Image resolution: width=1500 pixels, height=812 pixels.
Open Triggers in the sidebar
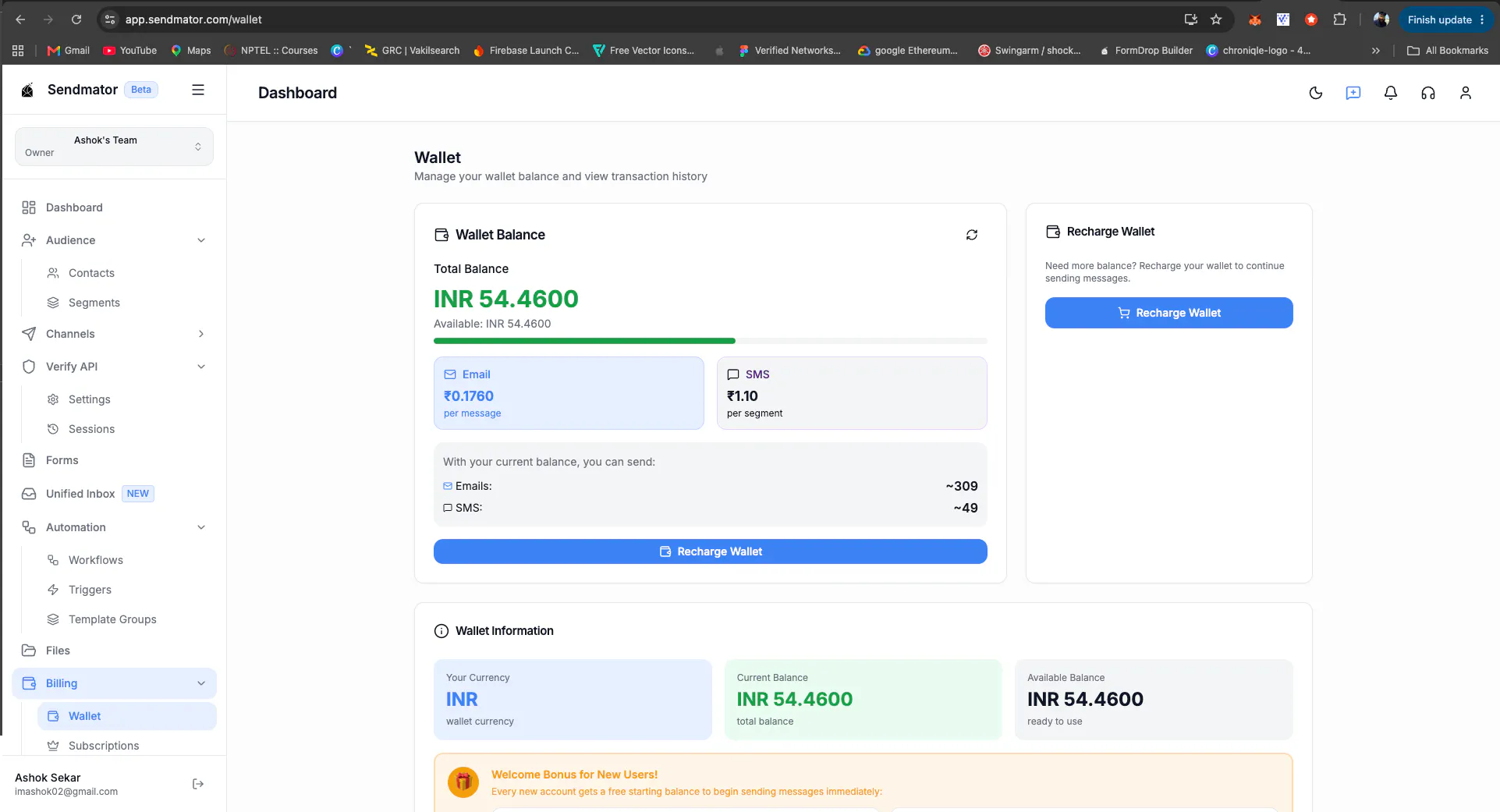(90, 590)
